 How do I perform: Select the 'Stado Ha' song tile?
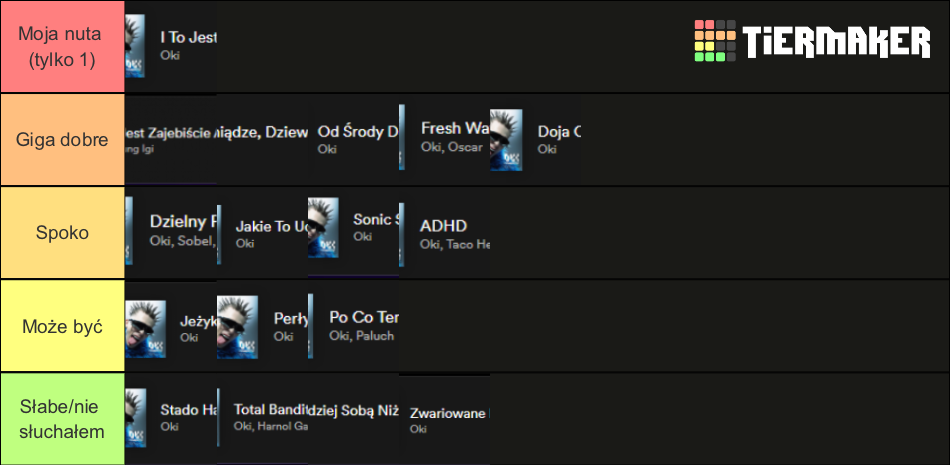click(x=171, y=420)
